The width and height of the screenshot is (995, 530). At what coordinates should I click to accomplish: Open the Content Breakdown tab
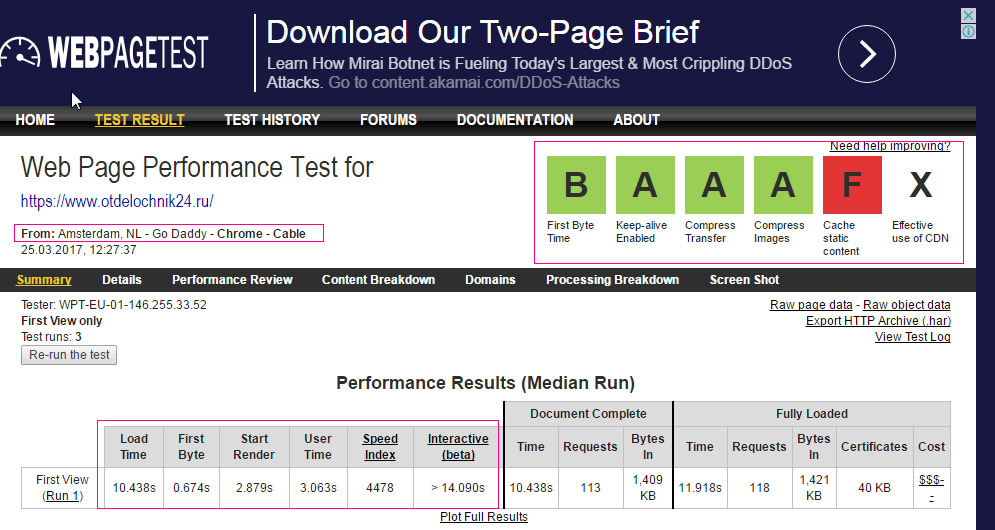tap(378, 280)
